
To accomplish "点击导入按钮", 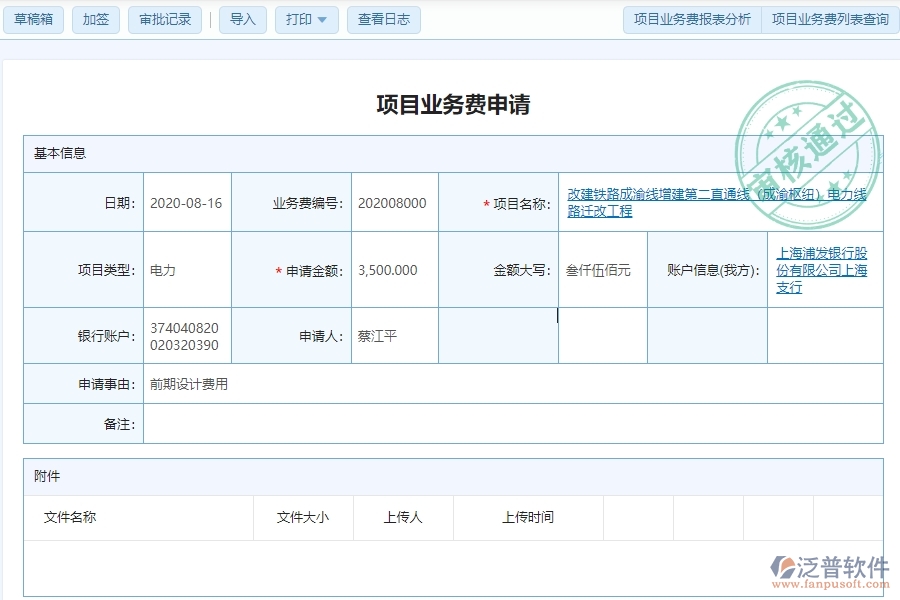I will [x=242, y=19].
